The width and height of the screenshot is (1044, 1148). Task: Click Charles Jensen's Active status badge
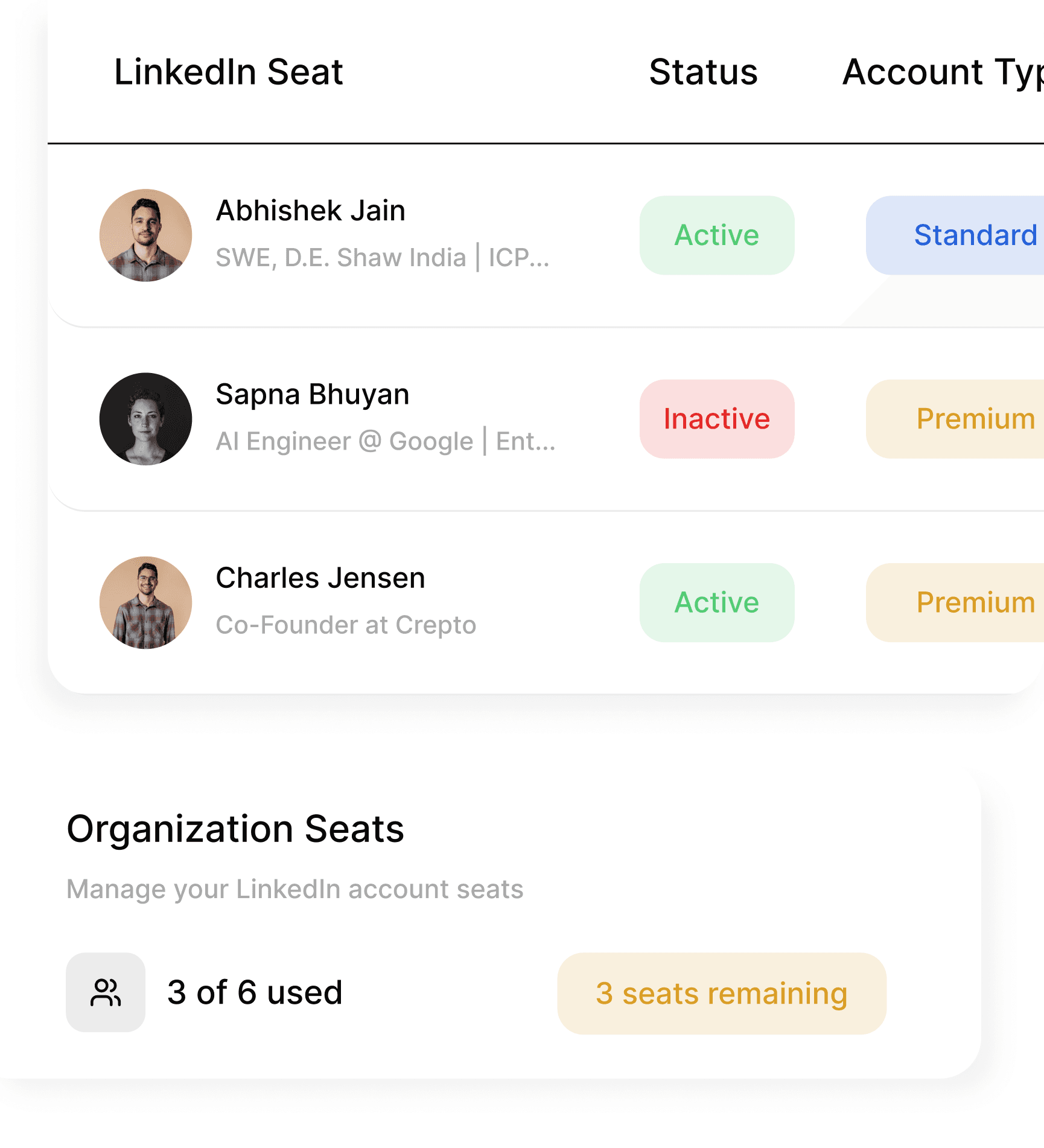click(717, 602)
